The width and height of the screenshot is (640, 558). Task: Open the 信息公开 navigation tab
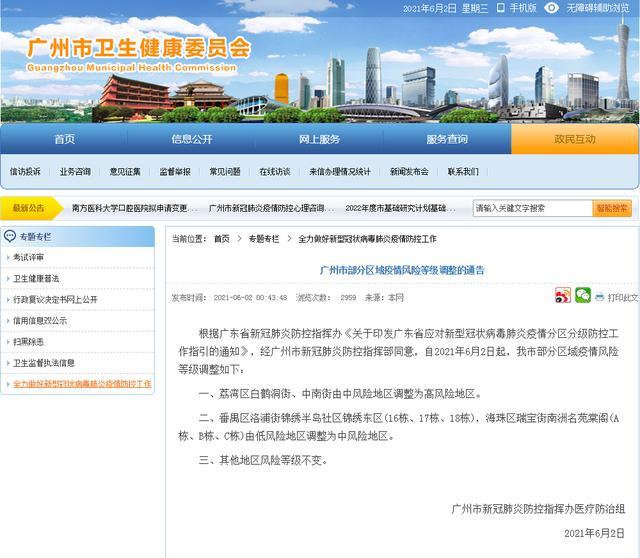pyautogui.click(x=192, y=139)
